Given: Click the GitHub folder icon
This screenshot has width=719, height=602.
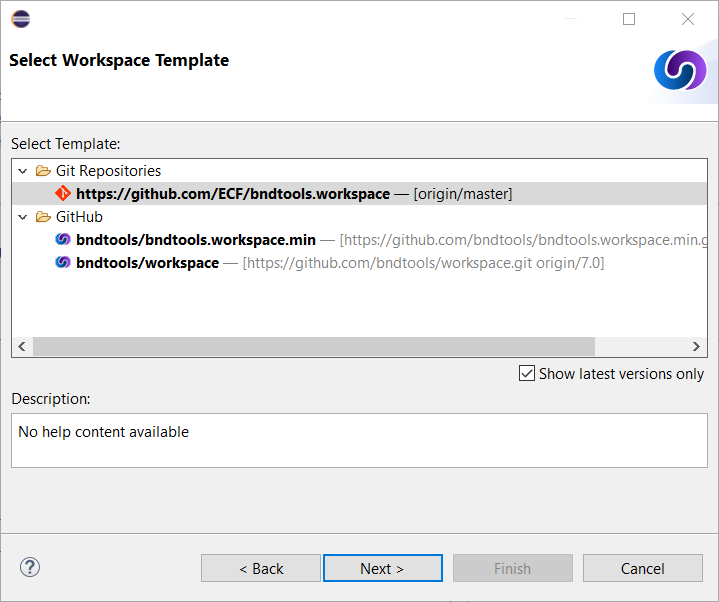Looking at the screenshot, I should coord(43,217).
